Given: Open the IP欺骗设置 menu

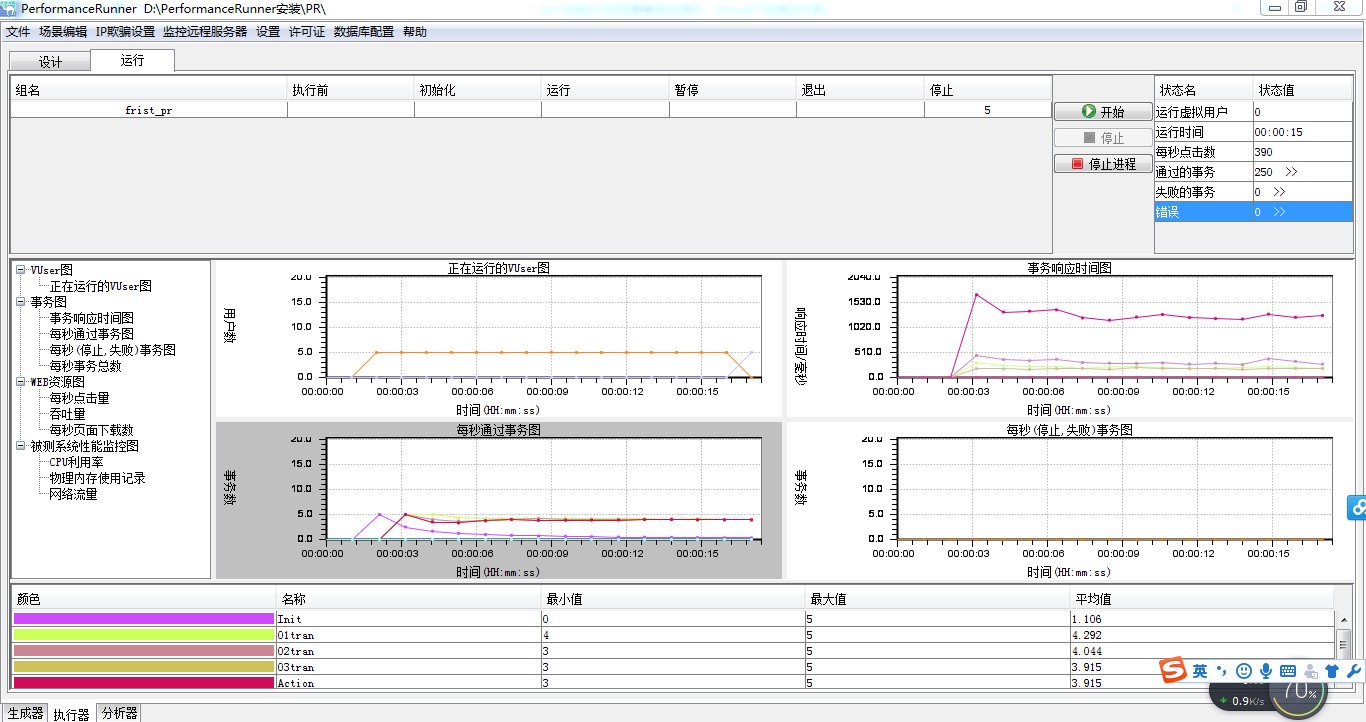Looking at the screenshot, I should coord(125,32).
